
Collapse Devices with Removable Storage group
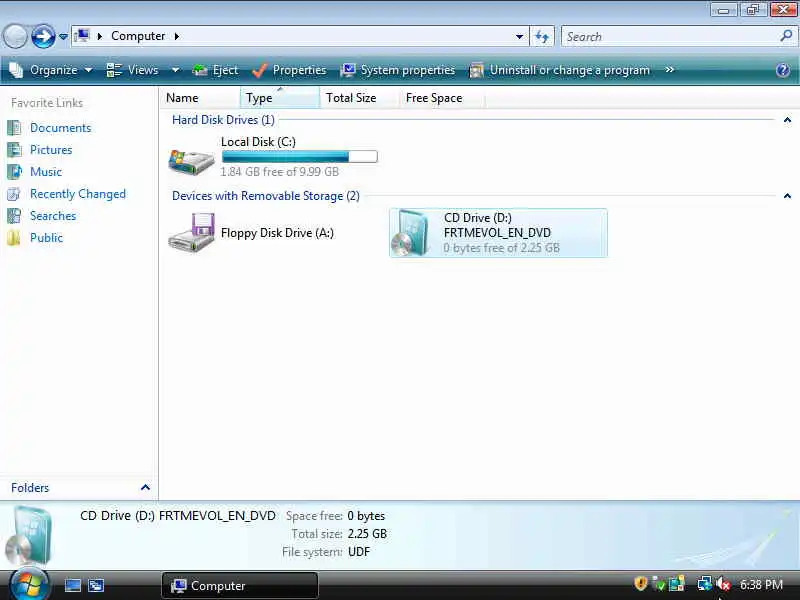[787, 196]
